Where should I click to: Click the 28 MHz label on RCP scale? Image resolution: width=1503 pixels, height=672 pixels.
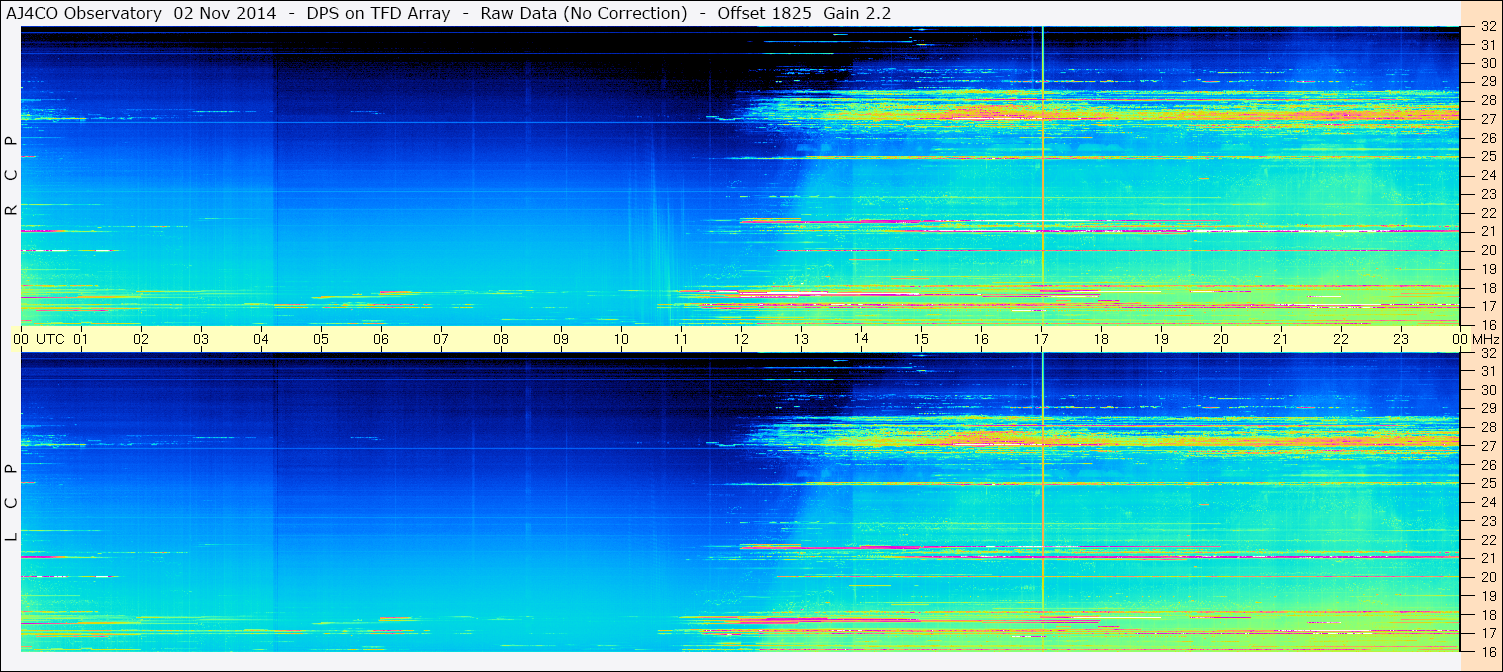tap(1487, 100)
